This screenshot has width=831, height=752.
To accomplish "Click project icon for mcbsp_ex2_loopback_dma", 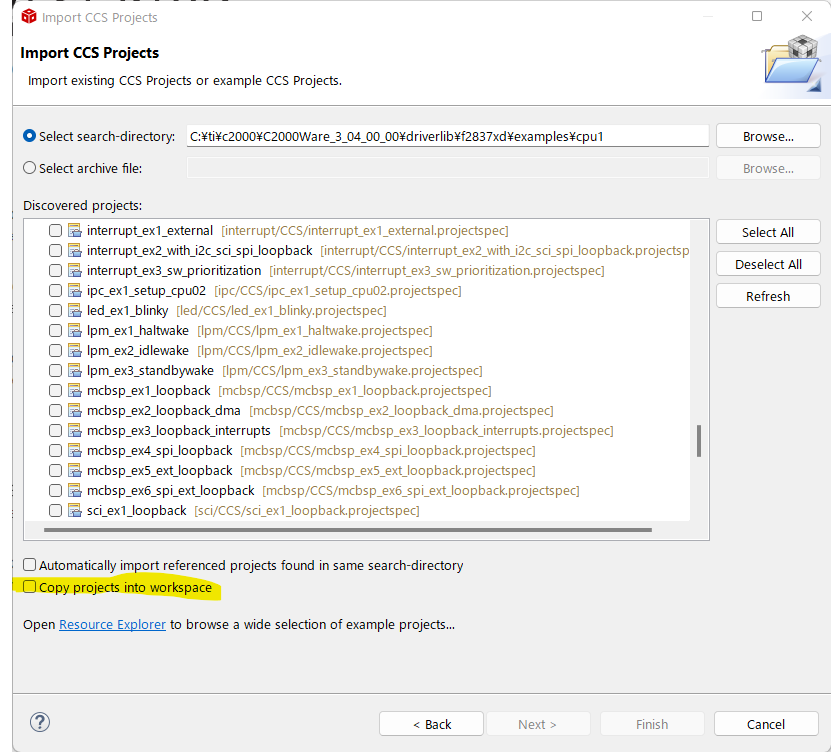I will 75,411.
